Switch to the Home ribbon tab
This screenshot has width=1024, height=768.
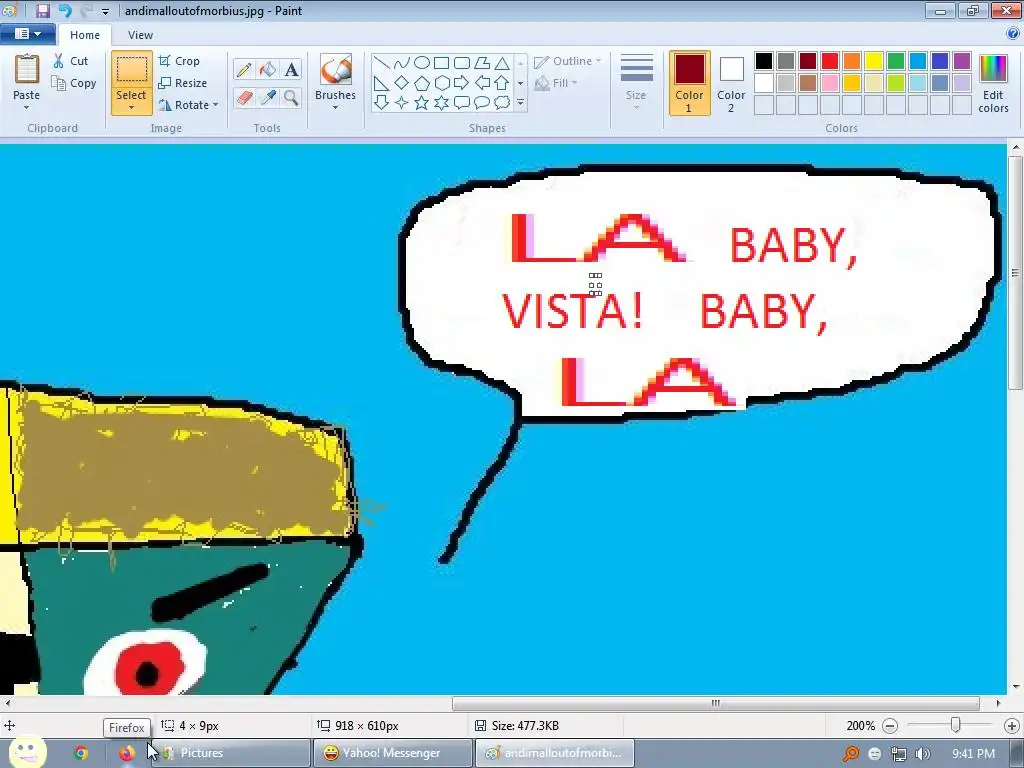(85, 35)
